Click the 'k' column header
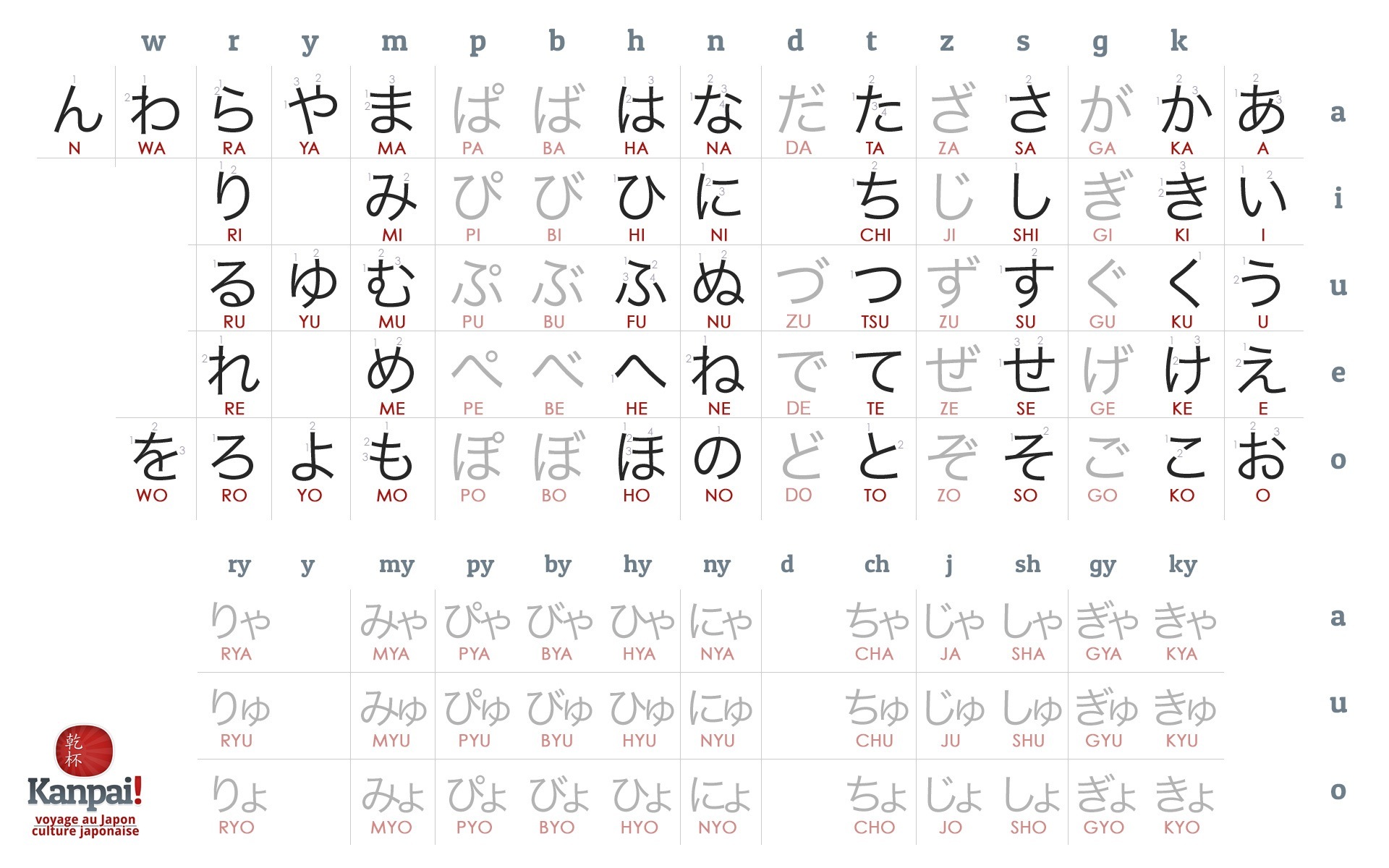The height and width of the screenshot is (868, 1389). tap(1178, 41)
